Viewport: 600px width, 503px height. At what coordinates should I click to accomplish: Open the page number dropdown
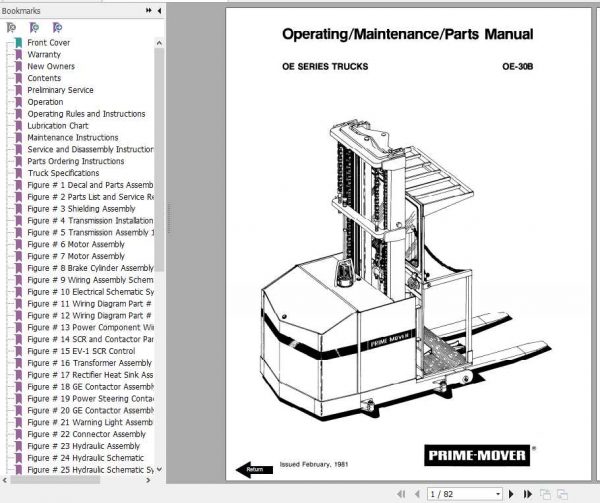[498, 494]
